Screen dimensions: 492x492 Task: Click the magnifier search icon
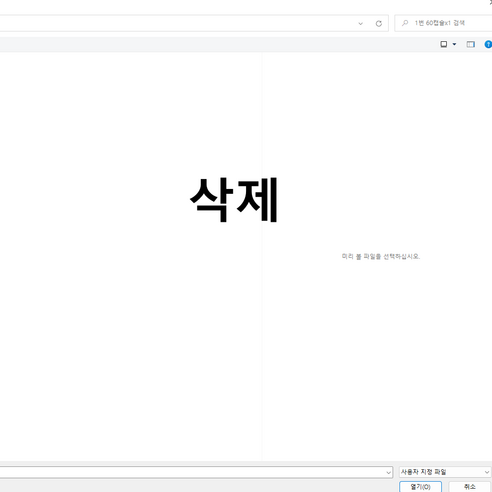point(405,23)
